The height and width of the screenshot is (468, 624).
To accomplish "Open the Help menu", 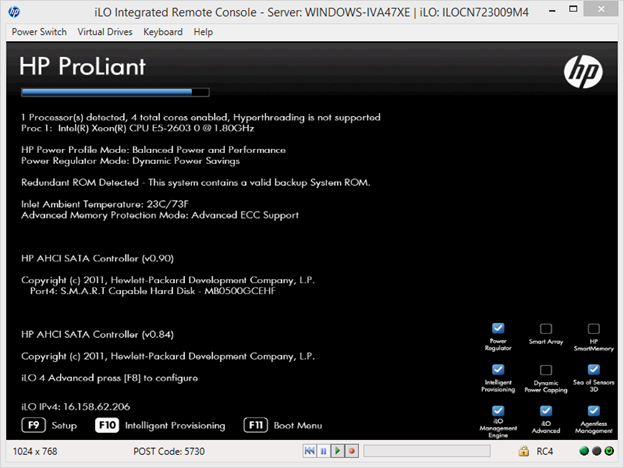I will tap(203, 32).
